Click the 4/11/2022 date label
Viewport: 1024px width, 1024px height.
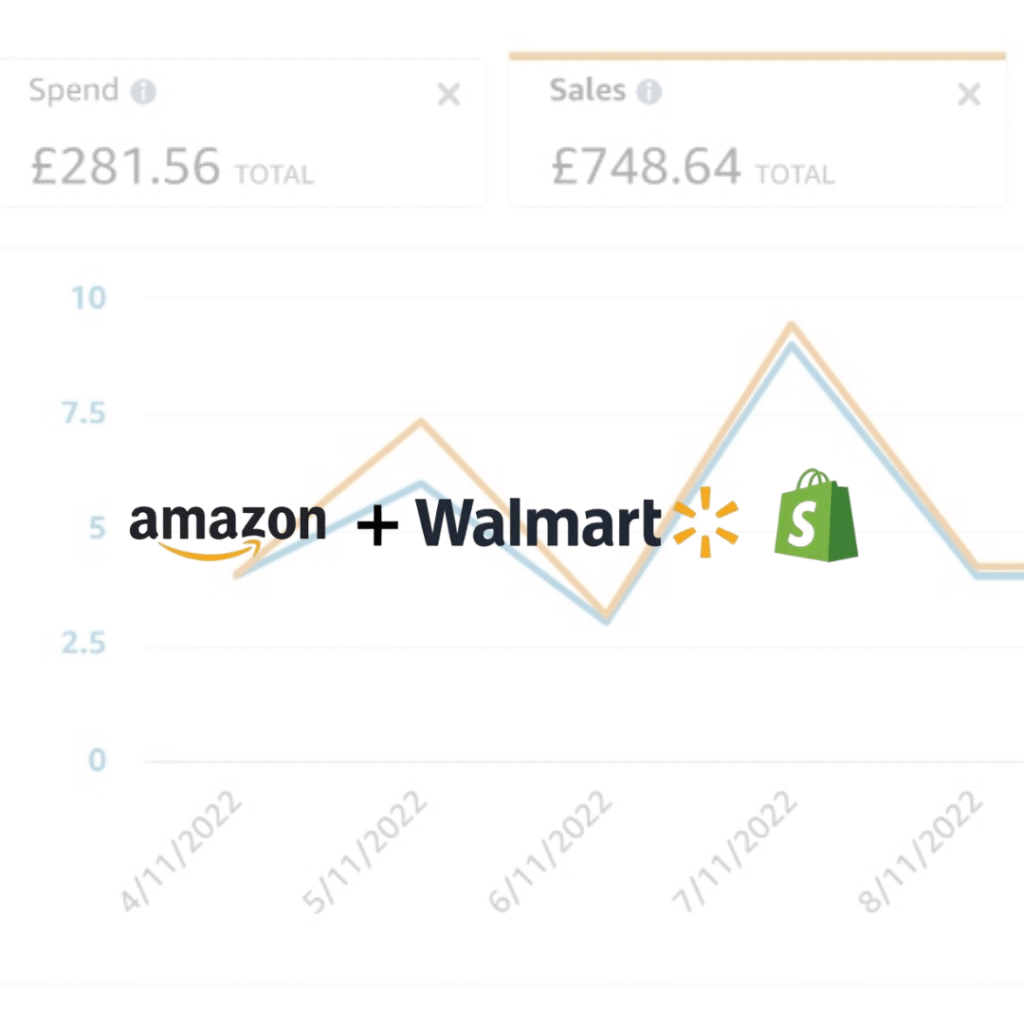point(182,851)
